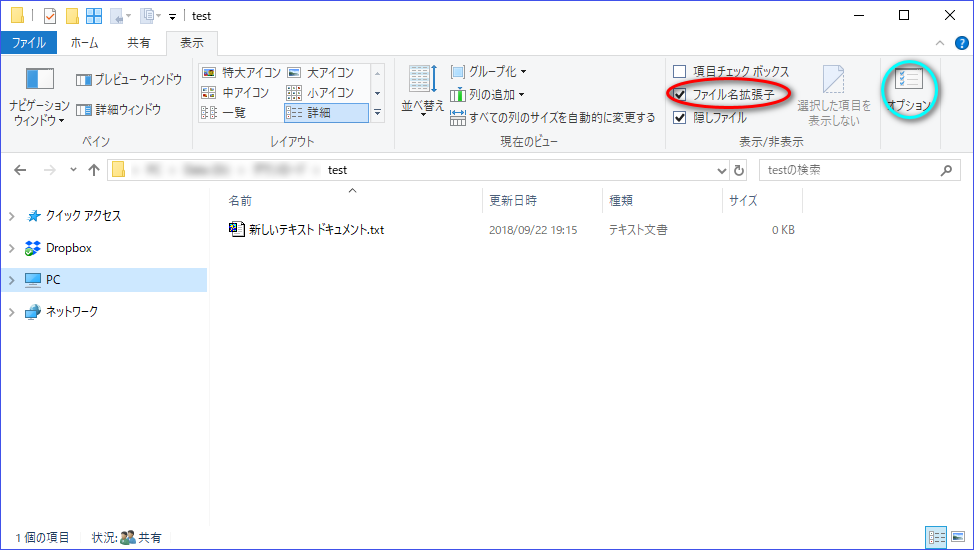Click the test search (testの検索) input box
This screenshot has height=550, width=974.
848,170
